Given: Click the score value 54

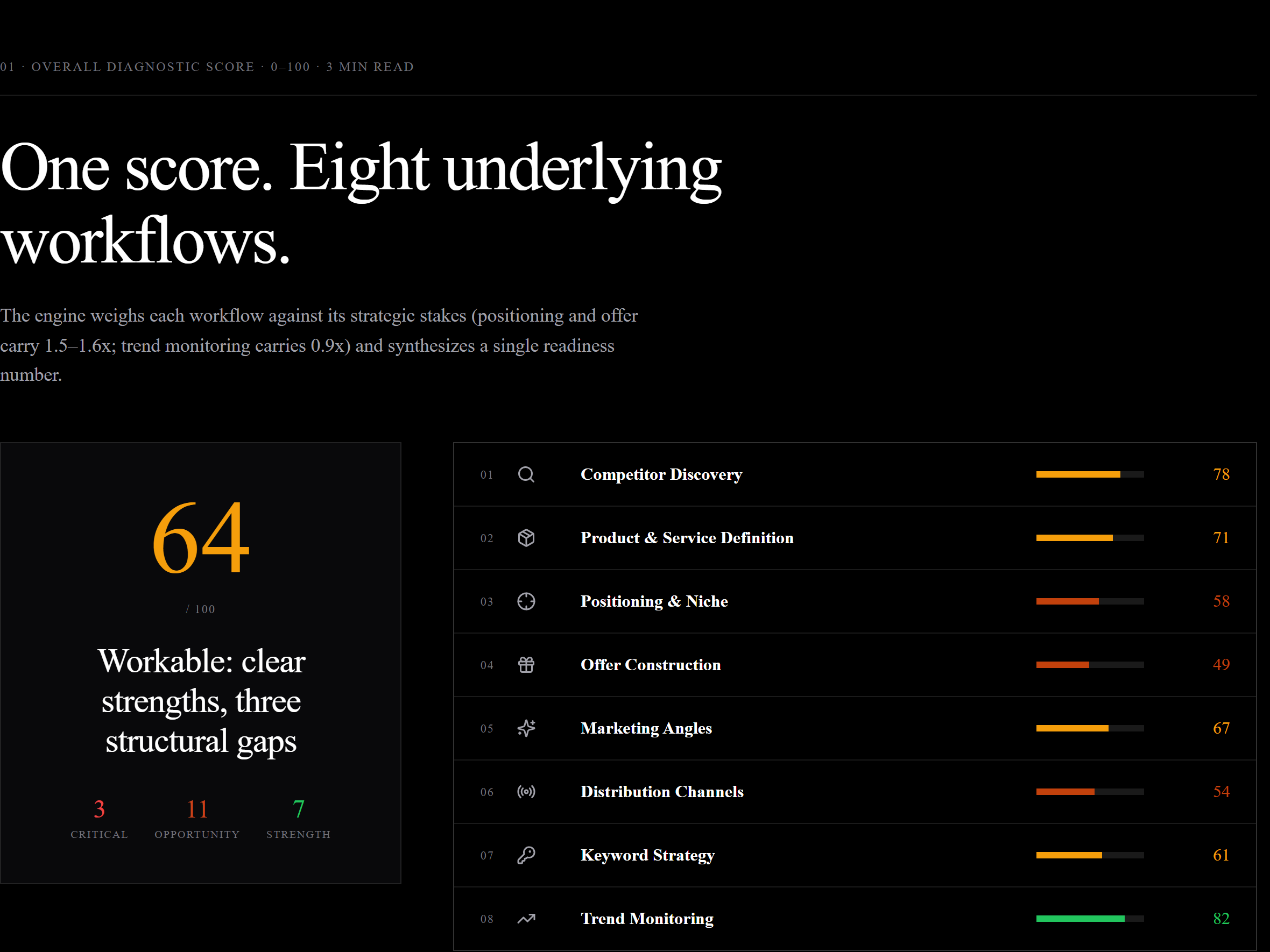Looking at the screenshot, I should 1221,792.
